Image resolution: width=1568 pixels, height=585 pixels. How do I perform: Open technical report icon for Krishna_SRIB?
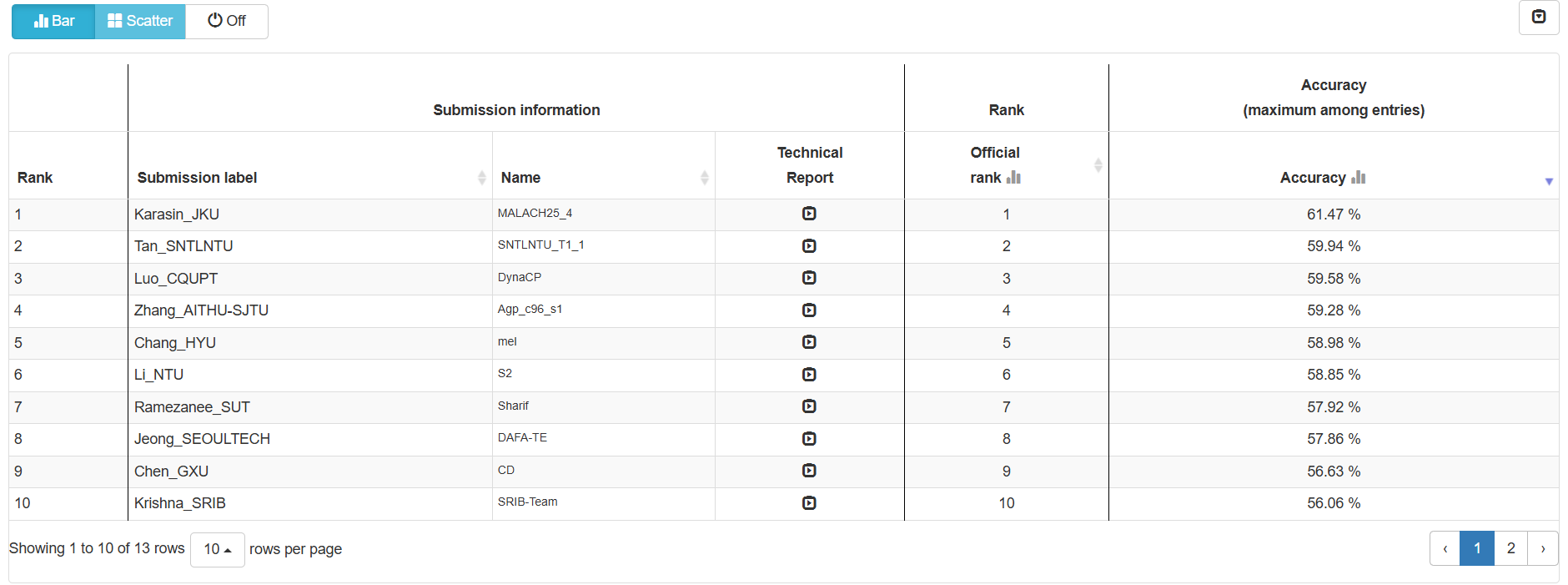pos(809,503)
